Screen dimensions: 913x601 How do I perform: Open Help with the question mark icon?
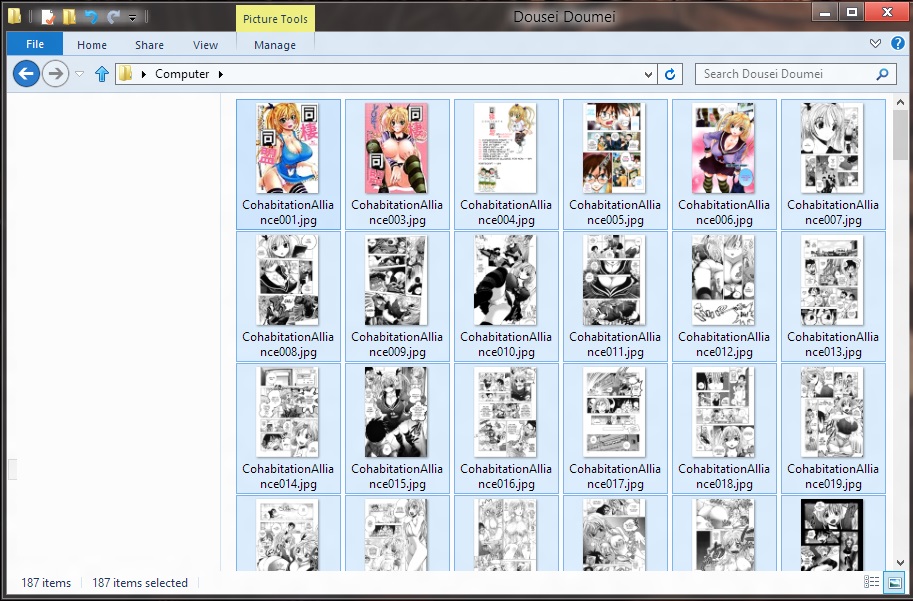[x=898, y=43]
